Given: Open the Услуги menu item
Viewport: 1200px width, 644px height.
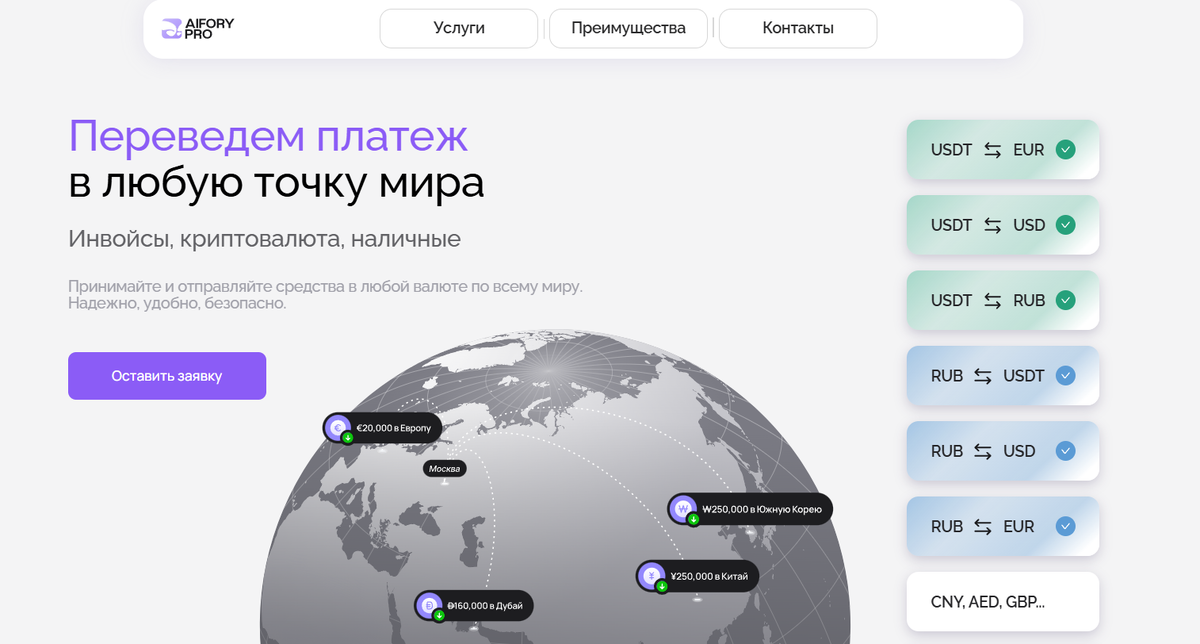Looking at the screenshot, I should click(458, 28).
